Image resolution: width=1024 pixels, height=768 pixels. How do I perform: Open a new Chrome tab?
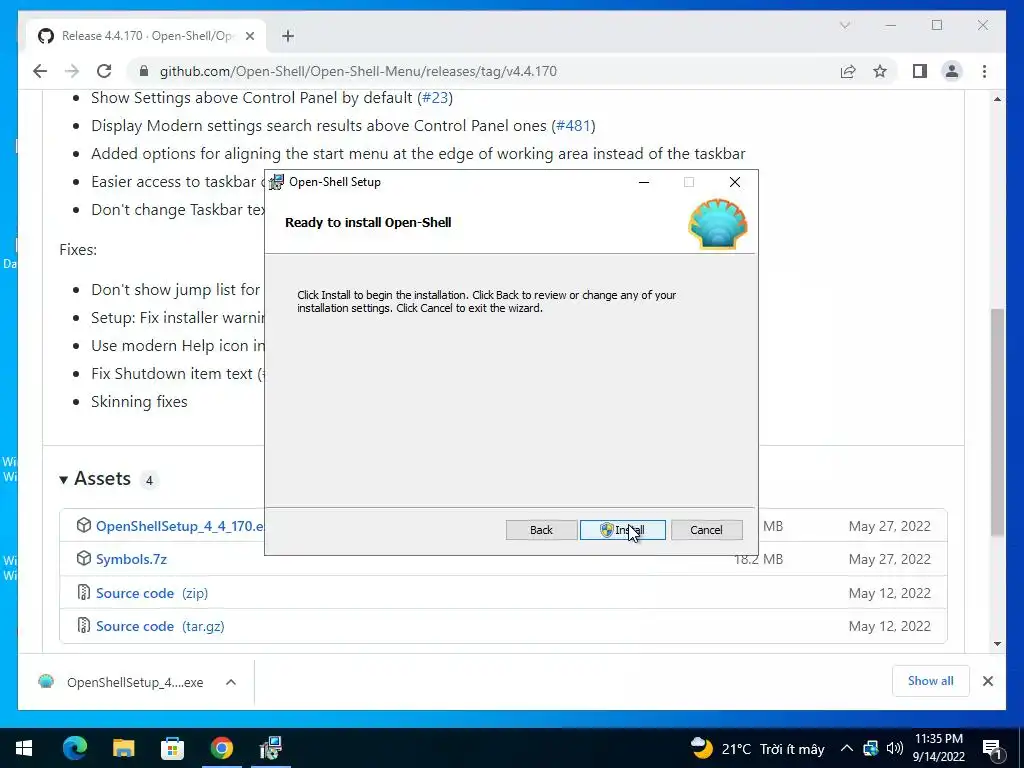point(288,36)
